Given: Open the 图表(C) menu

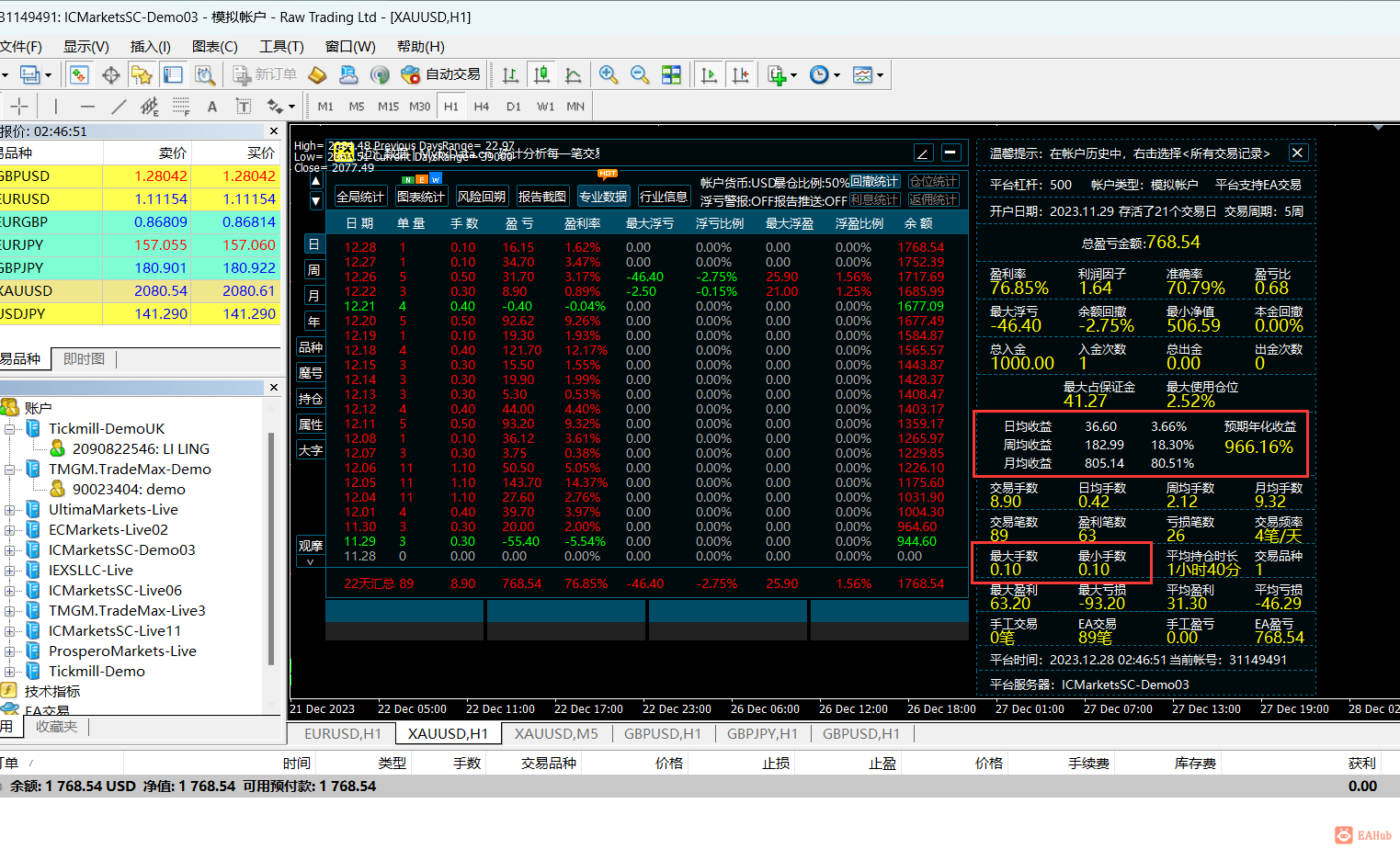Looking at the screenshot, I should (215, 47).
